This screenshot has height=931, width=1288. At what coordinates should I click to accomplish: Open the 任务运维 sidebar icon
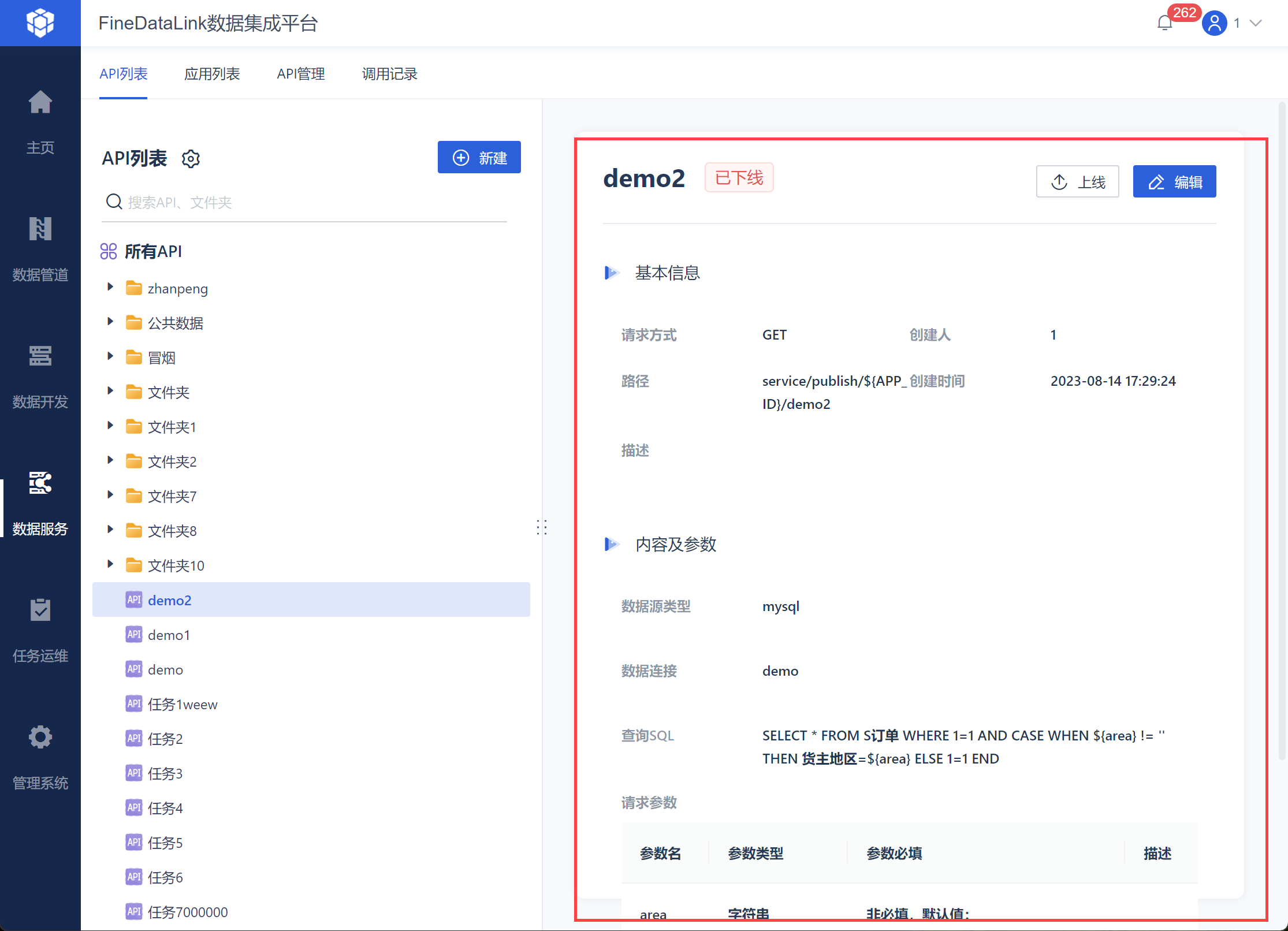point(40,610)
